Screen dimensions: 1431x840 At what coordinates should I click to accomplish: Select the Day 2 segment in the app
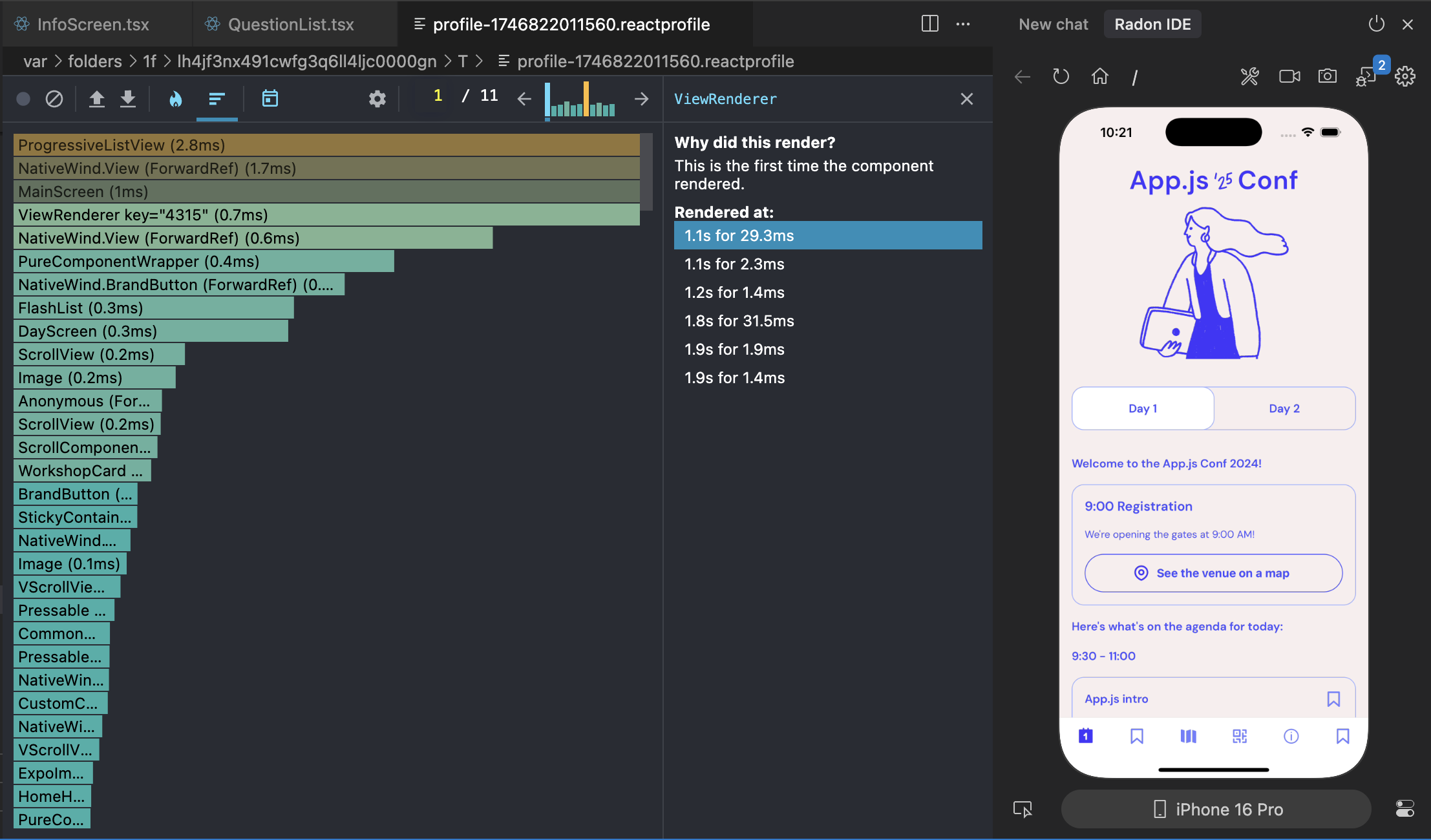pos(1284,408)
